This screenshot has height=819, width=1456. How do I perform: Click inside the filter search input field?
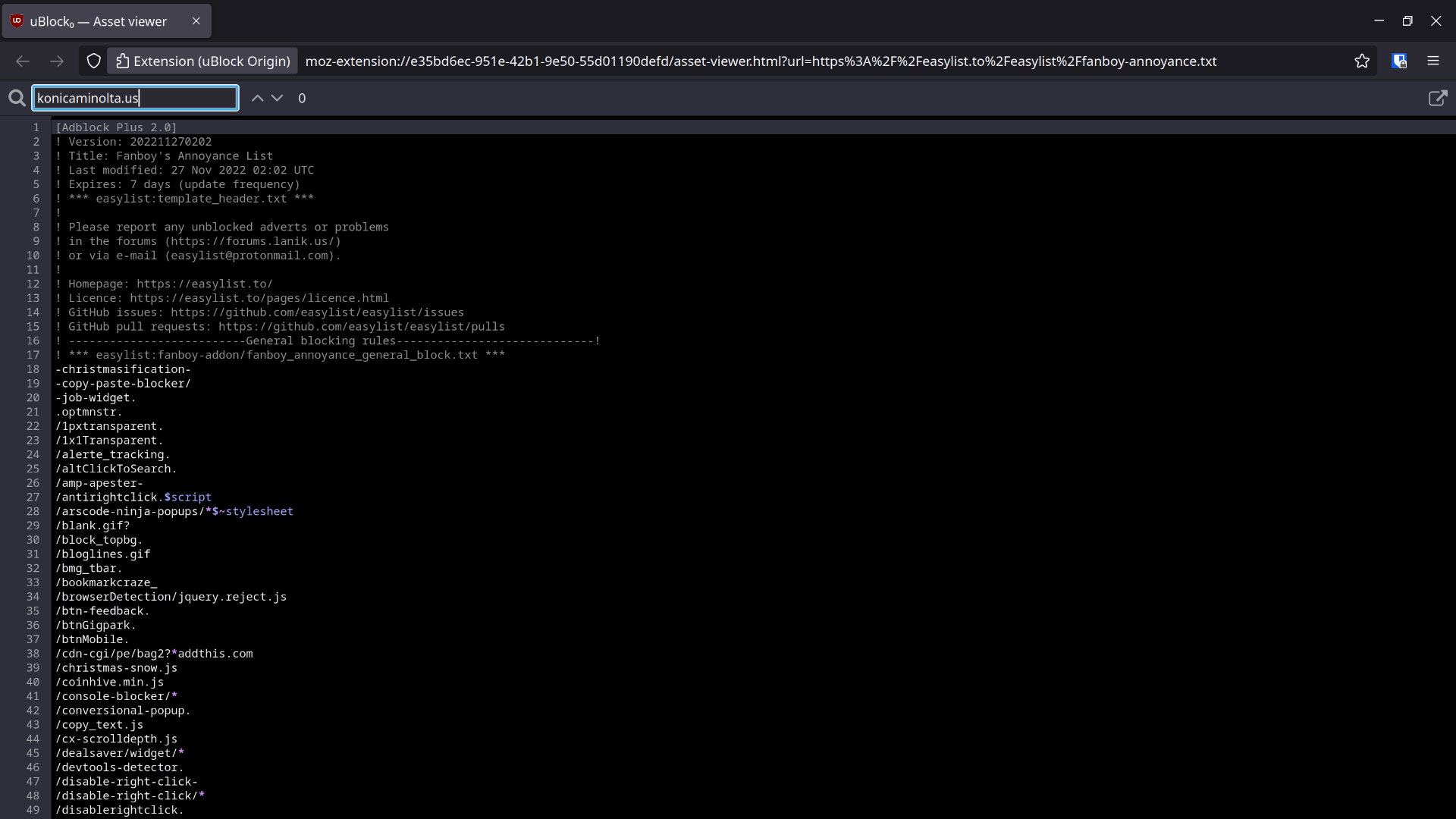click(135, 98)
